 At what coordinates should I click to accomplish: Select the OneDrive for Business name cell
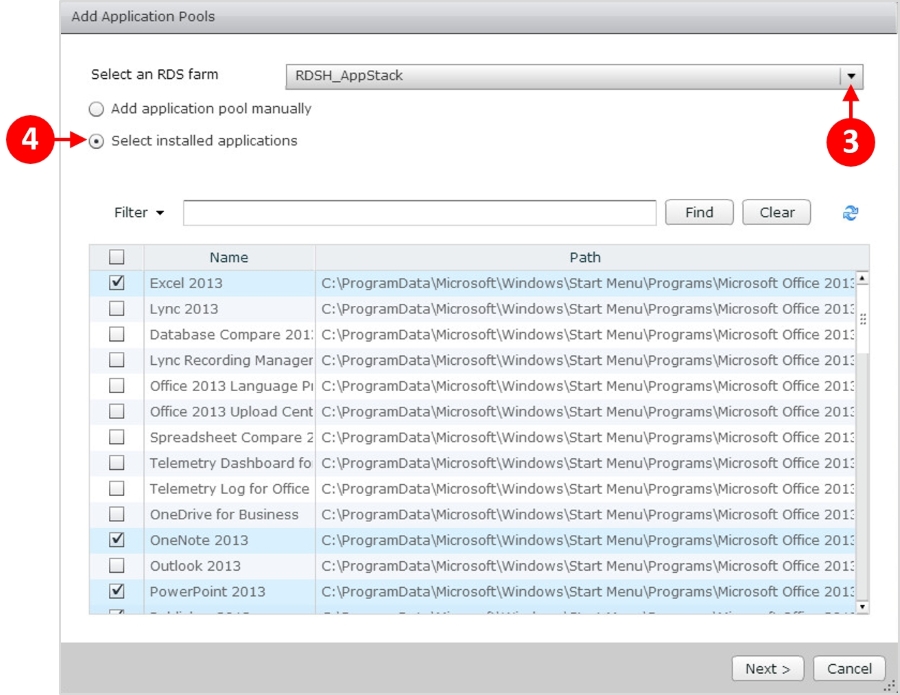tap(229, 514)
